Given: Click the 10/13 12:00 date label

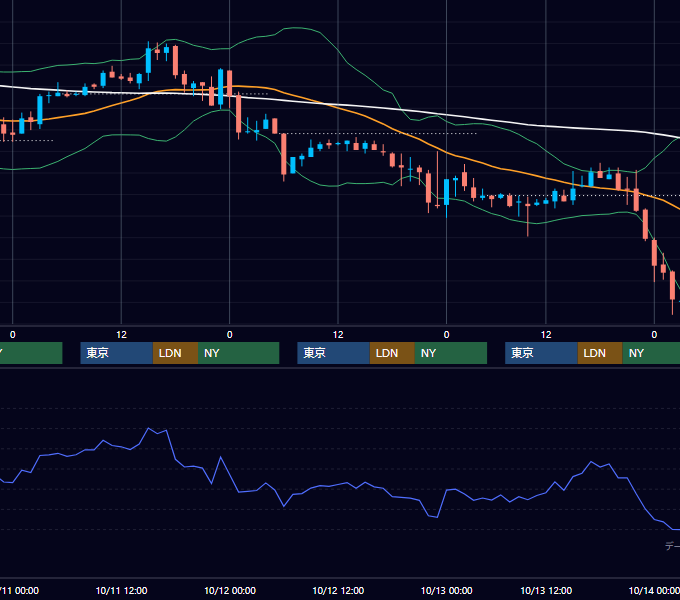Looking at the screenshot, I should (546, 590).
